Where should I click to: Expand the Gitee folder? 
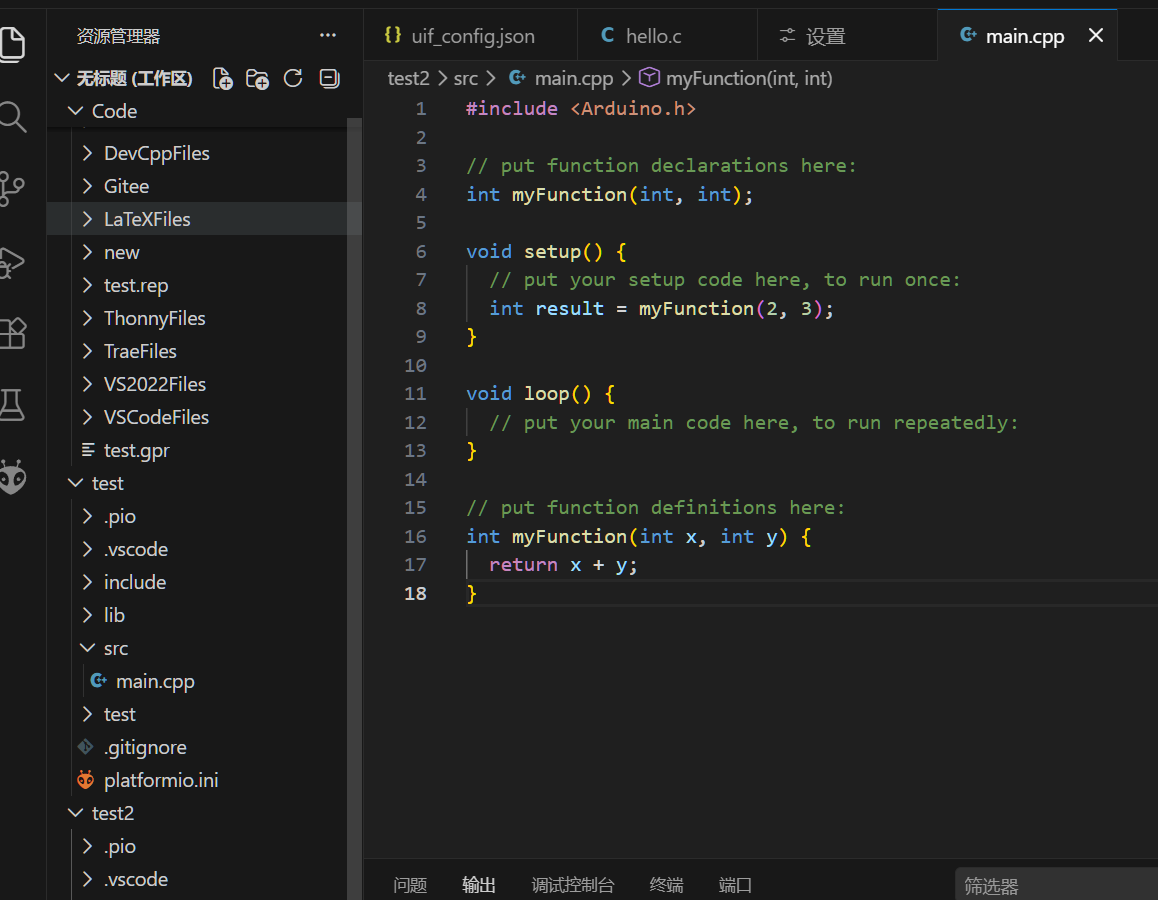click(x=87, y=186)
